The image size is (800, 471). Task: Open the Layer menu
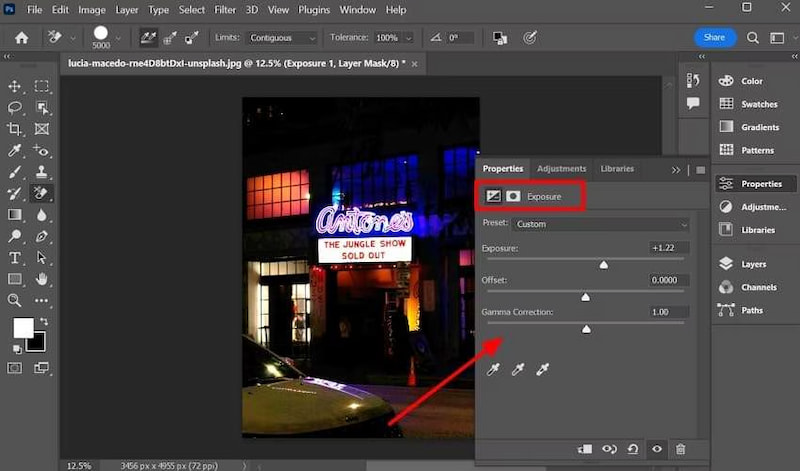pos(127,10)
